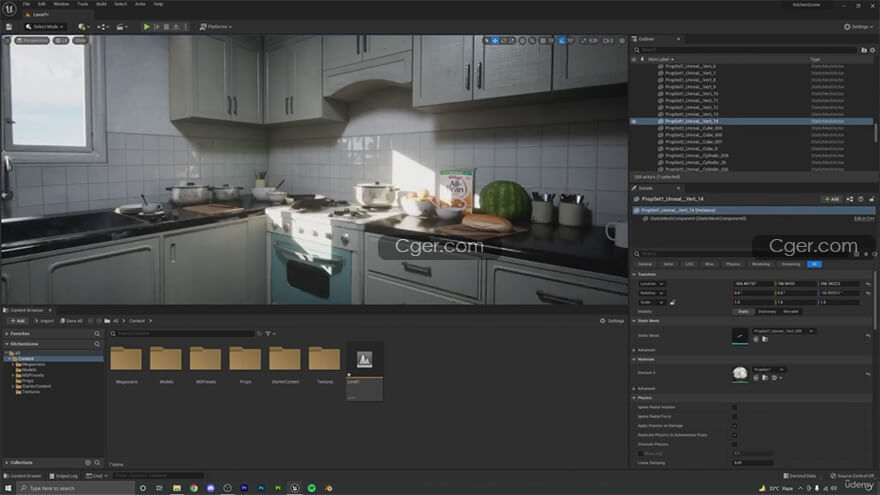Image resolution: width=880 pixels, height=495 pixels.
Task: Collapse the Transform section
Action: coord(635,274)
